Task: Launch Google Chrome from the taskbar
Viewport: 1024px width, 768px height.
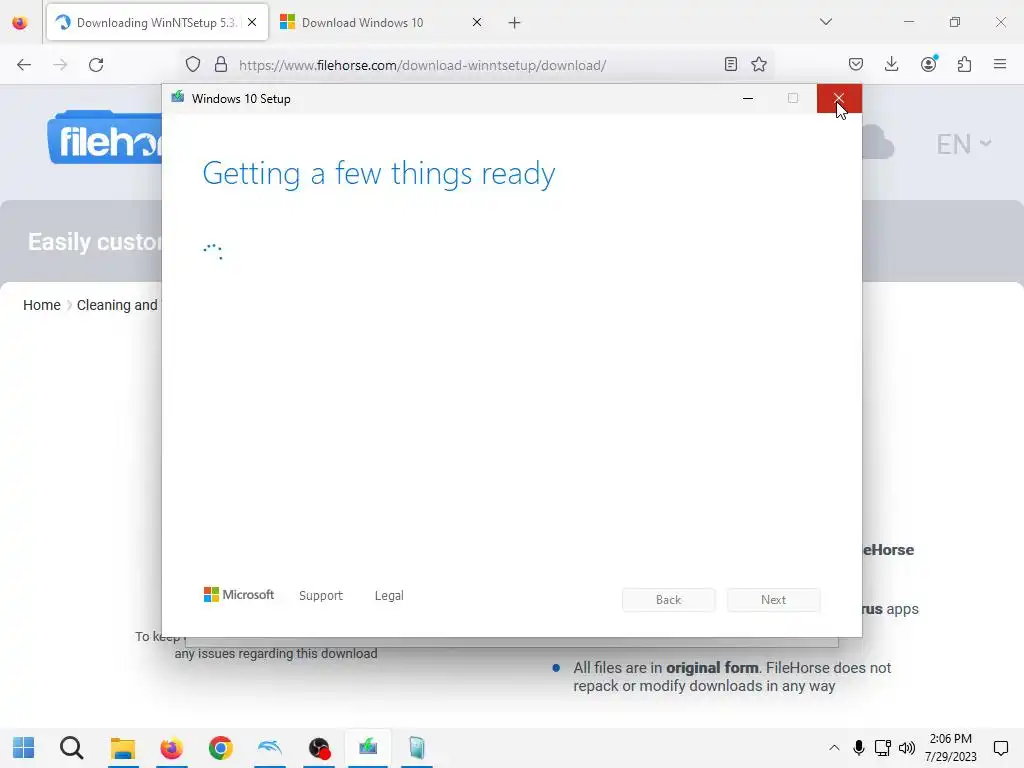Action: click(x=221, y=748)
